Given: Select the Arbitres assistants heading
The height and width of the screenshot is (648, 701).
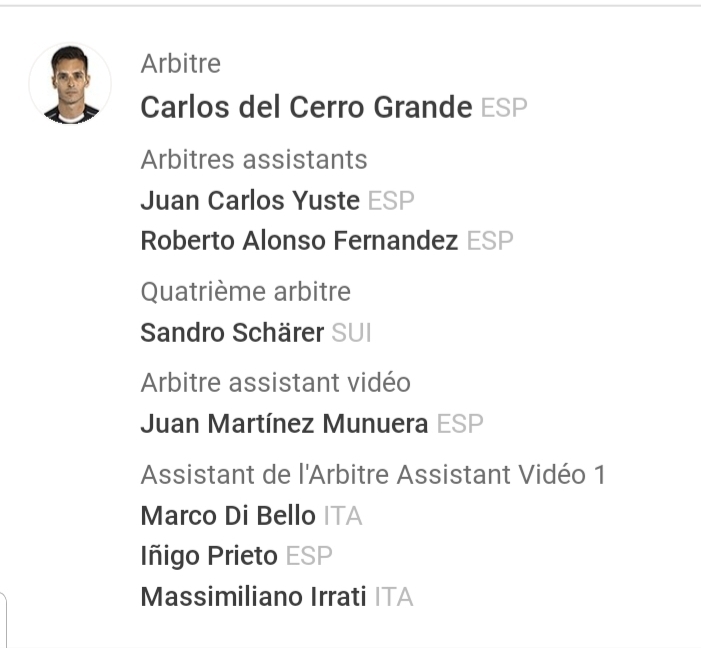Looking at the screenshot, I should tap(254, 160).
